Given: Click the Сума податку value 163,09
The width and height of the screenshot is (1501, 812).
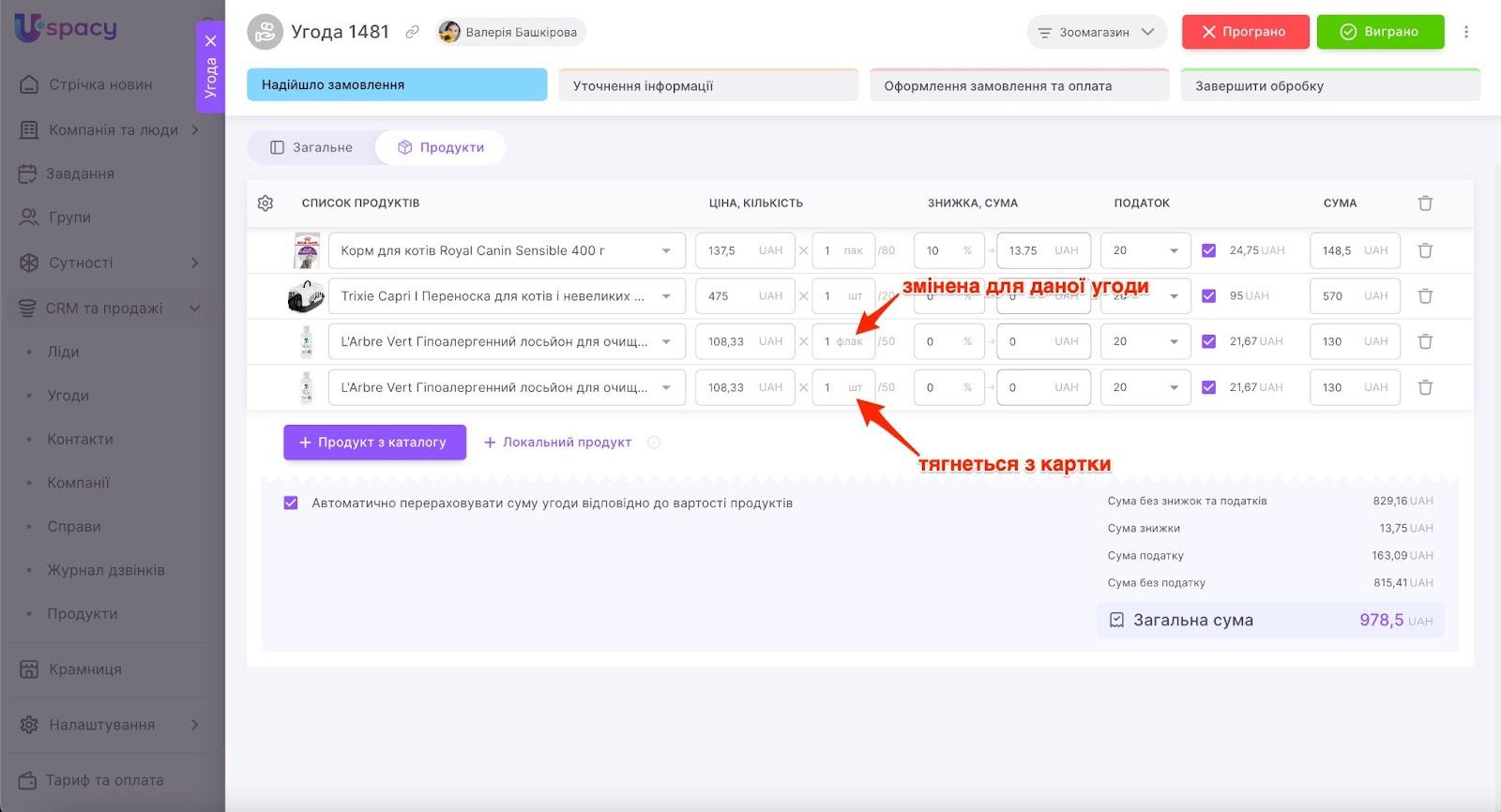Looking at the screenshot, I should click(1402, 555).
